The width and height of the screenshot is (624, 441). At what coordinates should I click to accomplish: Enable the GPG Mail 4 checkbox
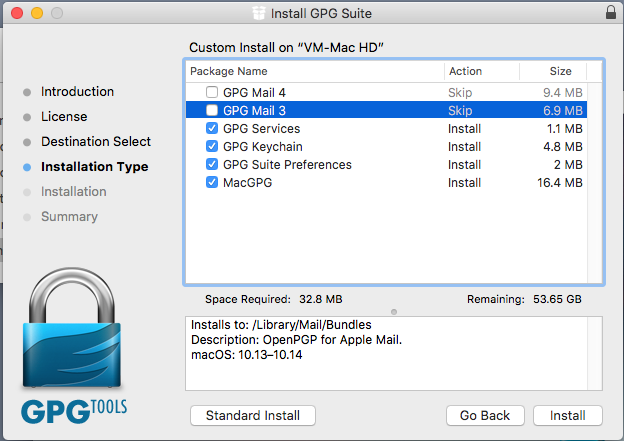click(x=212, y=92)
